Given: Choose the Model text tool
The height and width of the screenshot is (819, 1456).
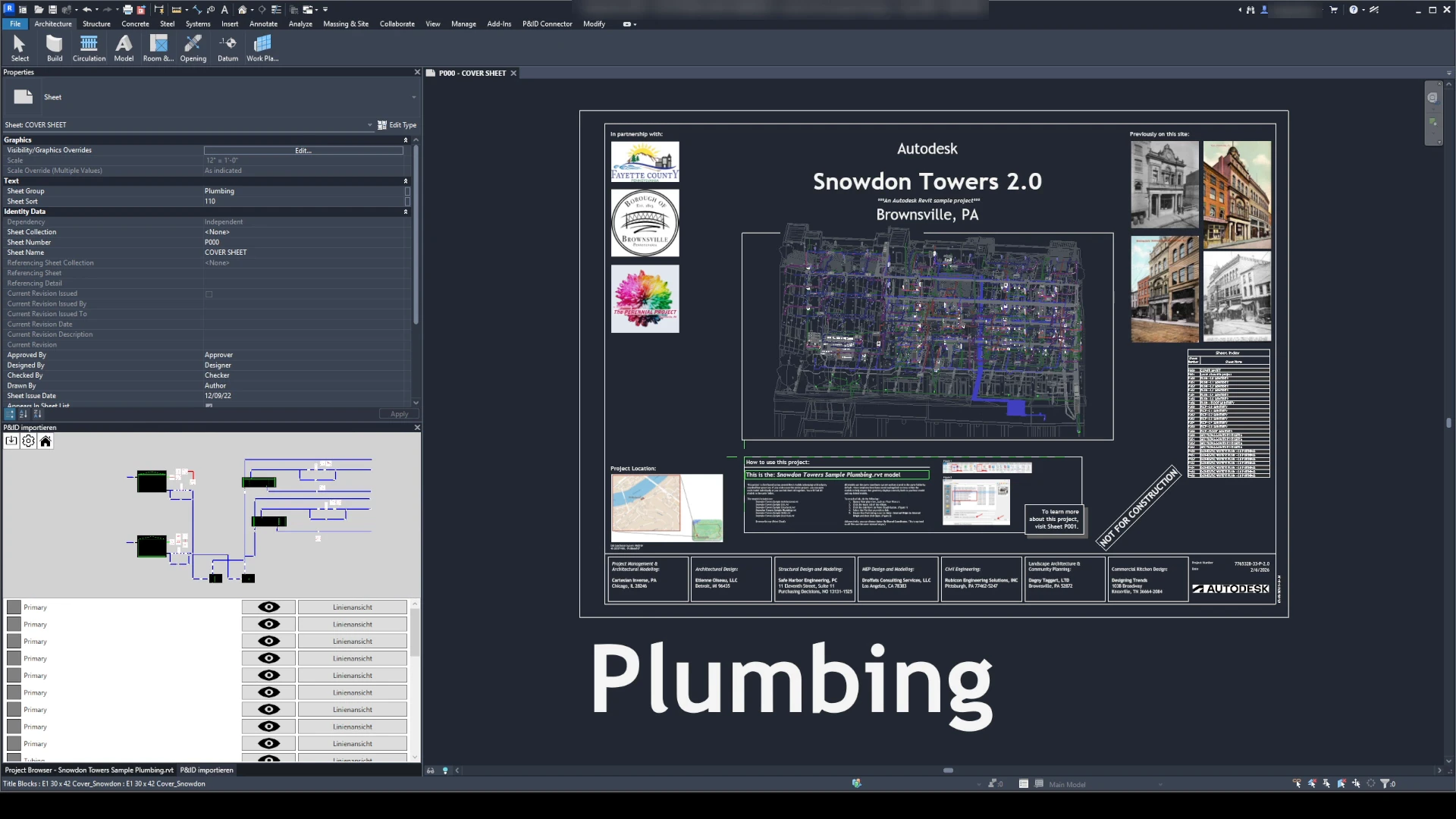Looking at the screenshot, I should pyautogui.click(x=124, y=49).
